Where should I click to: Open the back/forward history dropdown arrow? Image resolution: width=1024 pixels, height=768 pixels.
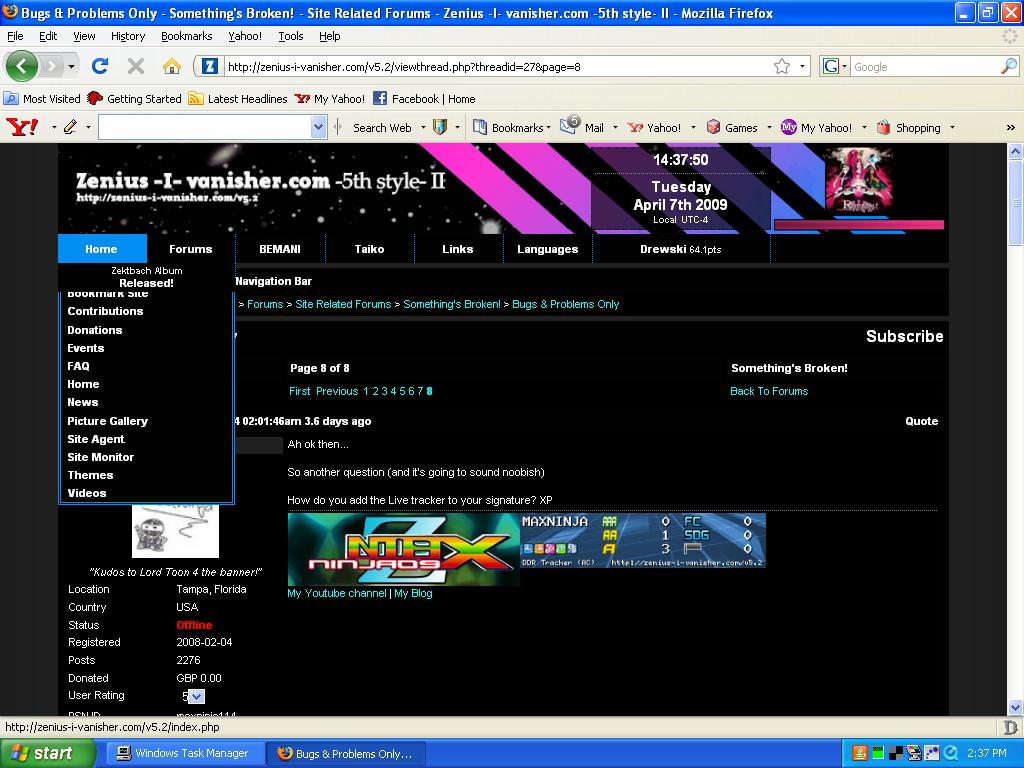click(71, 66)
